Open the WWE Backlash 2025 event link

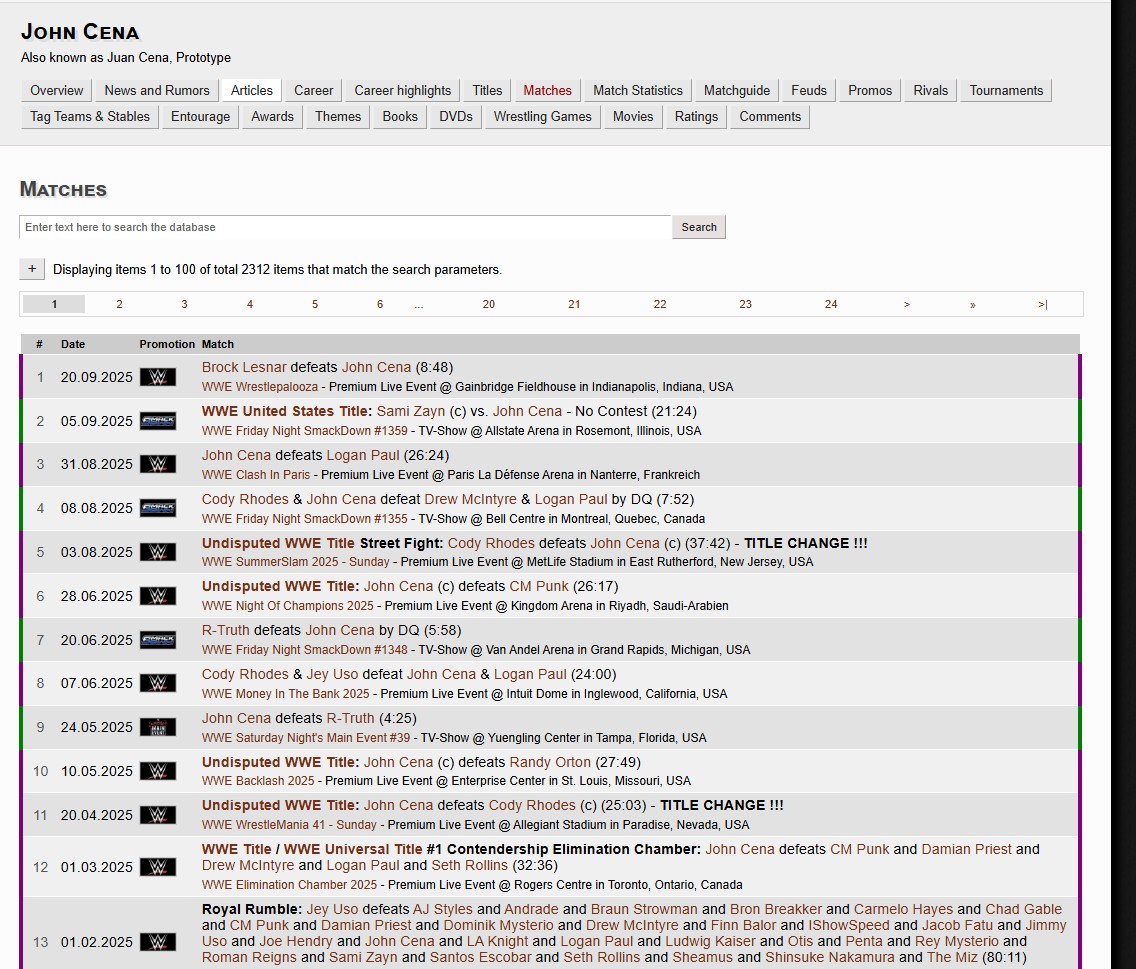coord(258,781)
